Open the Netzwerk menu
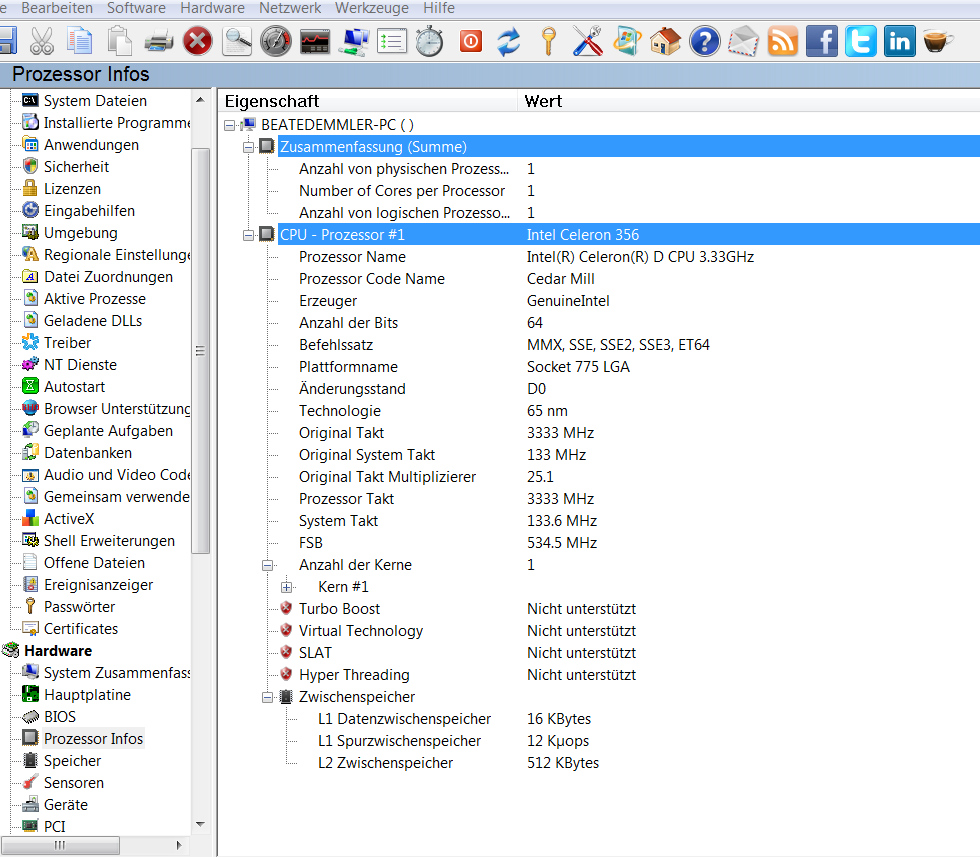980x857 pixels. [290, 8]
